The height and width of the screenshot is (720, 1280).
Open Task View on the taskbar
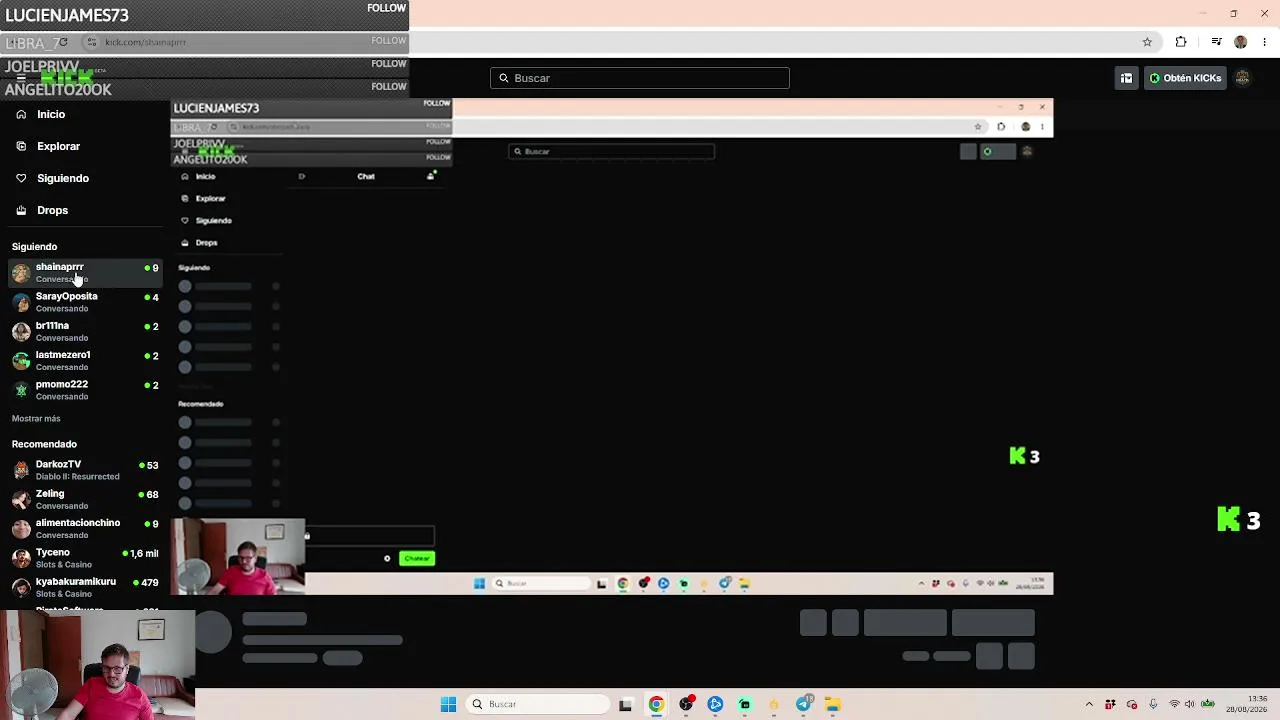625,704
